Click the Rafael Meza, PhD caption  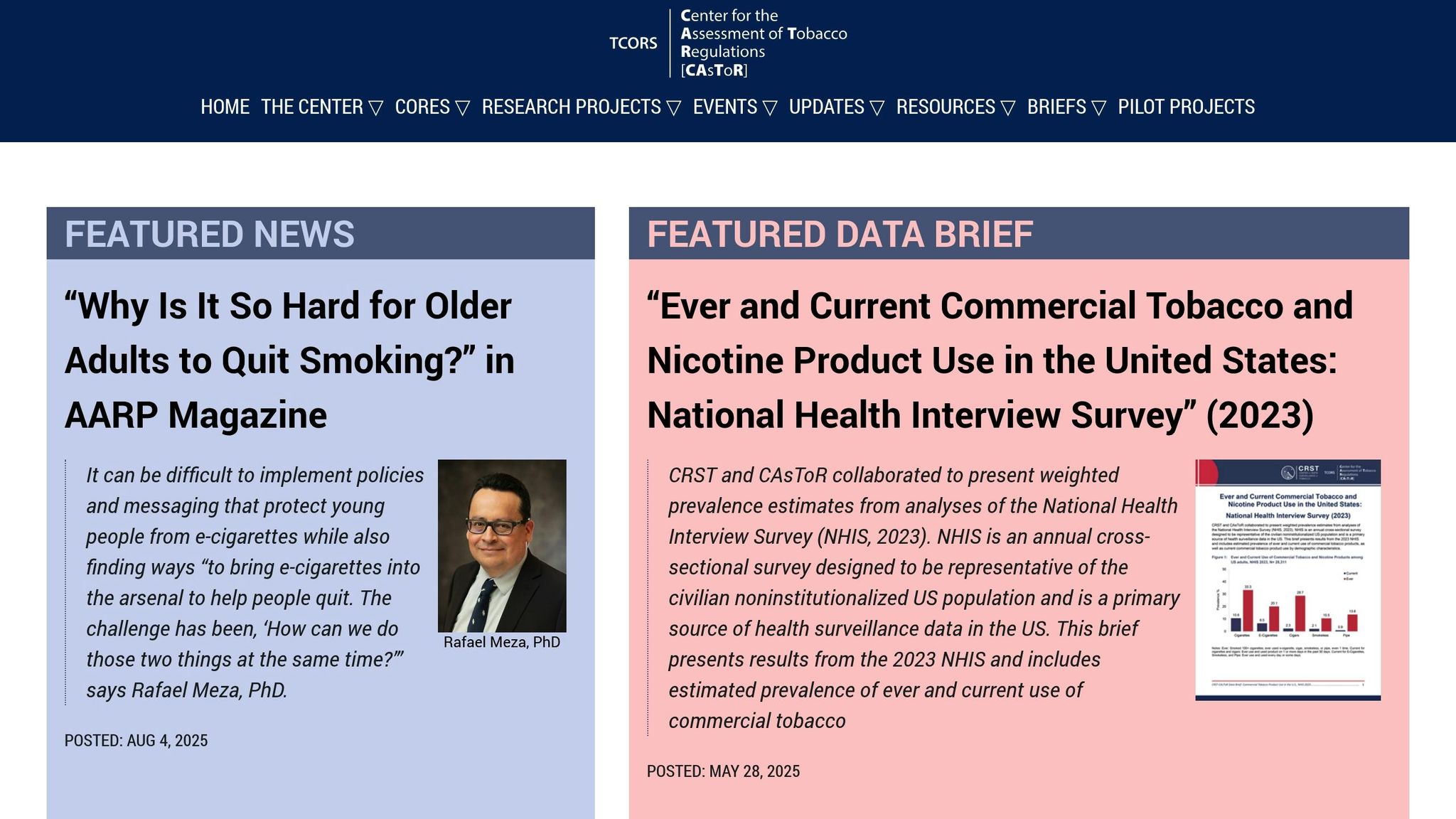coord(502,642)
